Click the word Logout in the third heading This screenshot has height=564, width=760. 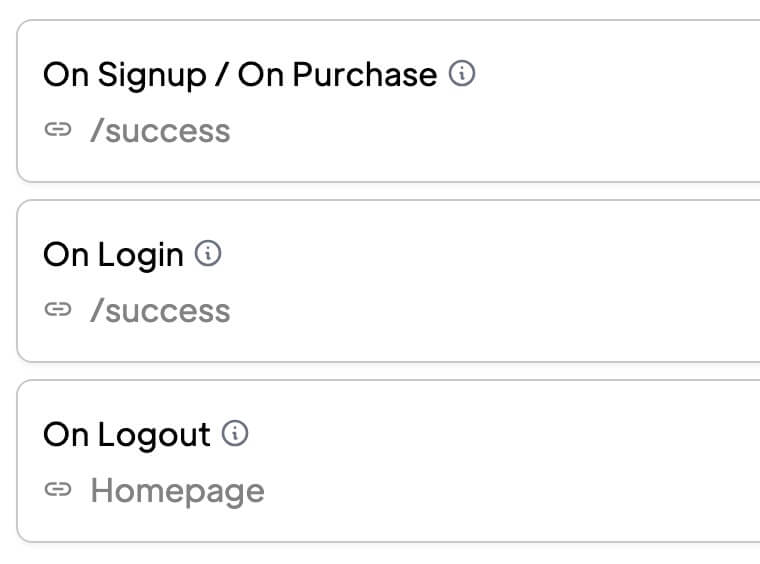(x=154, y=435)
